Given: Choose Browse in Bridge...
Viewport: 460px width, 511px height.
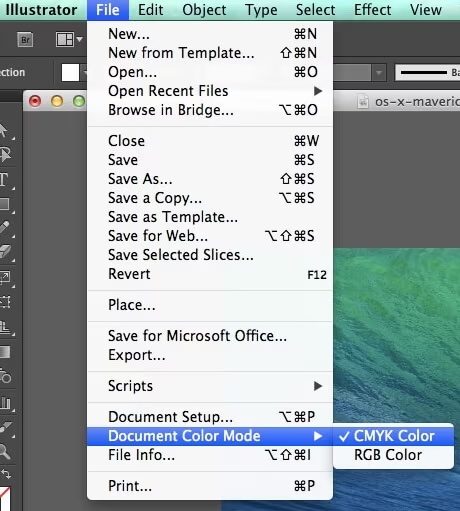Looking at the screenshot, I should 210,110.
